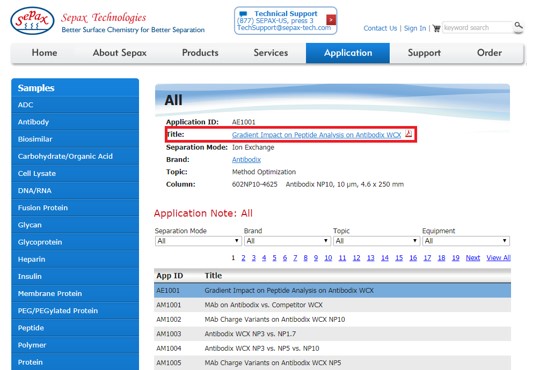Go to the Home menu
Screen dimensions: 554x370
click(x=45, y=53)
